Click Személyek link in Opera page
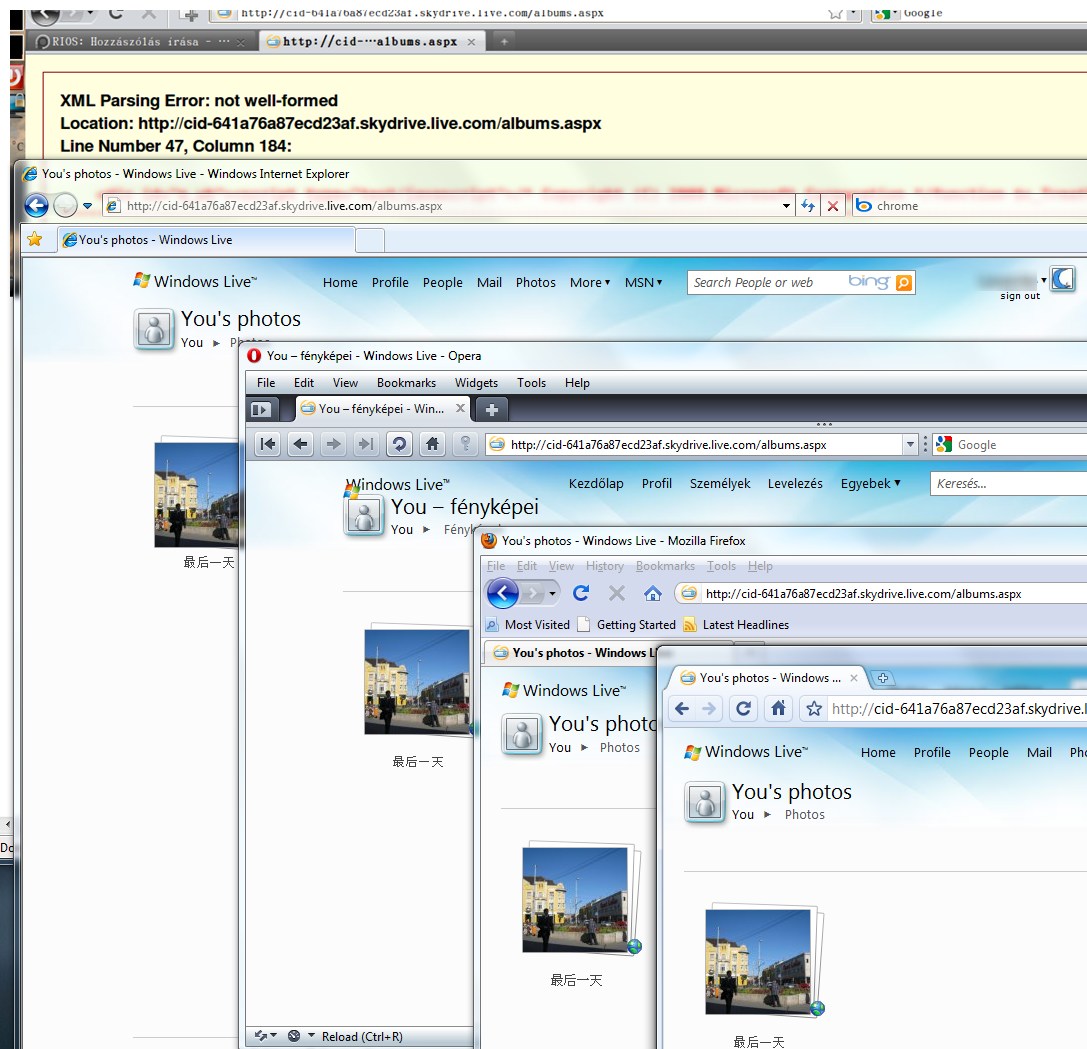 (720, 483)
